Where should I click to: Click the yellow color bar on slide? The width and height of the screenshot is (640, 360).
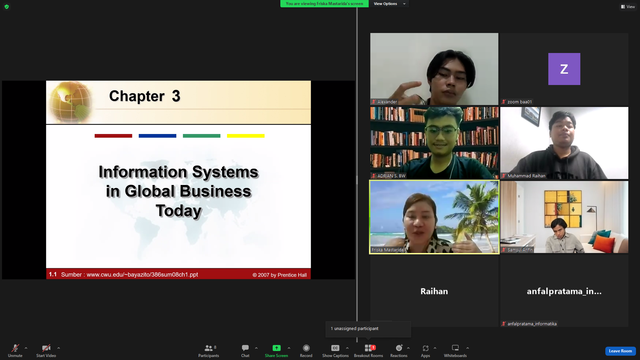pyautogui.click(x=246, y=136)
